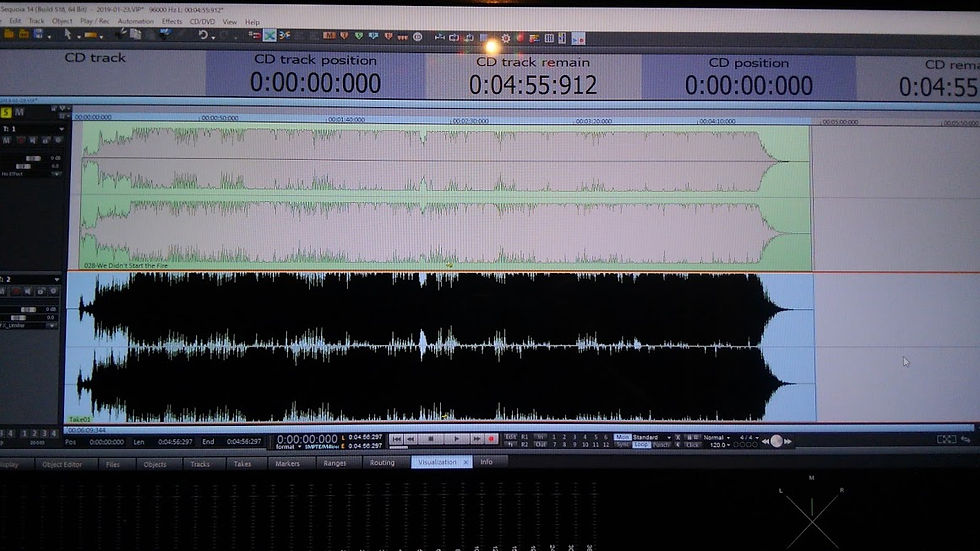
Task: Click the CD track remain time 0:04:55:912
Action: pos(532,85)
